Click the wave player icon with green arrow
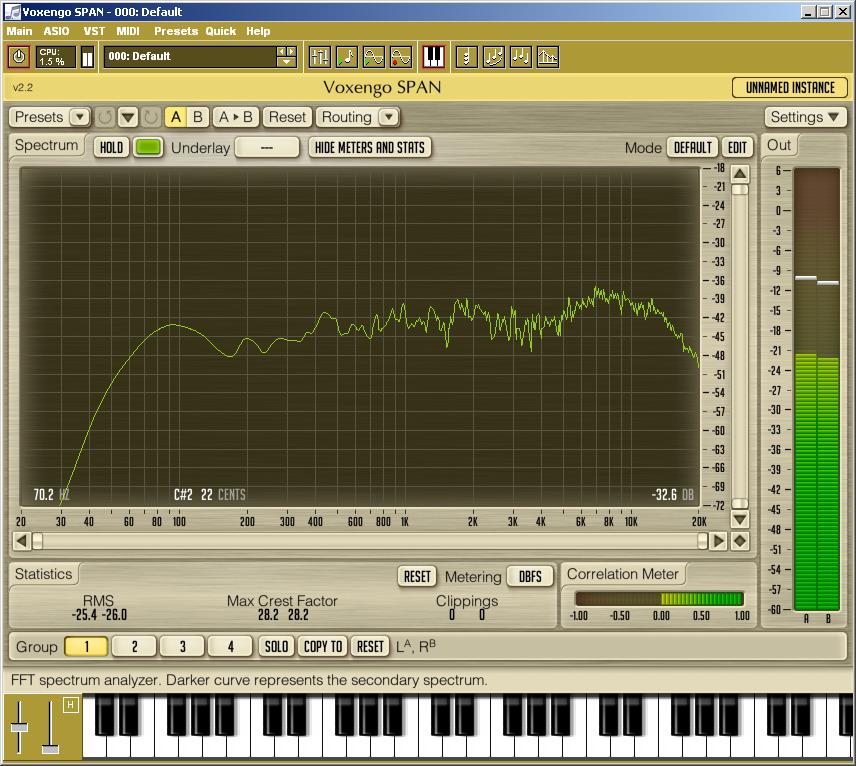Viewport: 856px width, 766px height. click(374, 57)
